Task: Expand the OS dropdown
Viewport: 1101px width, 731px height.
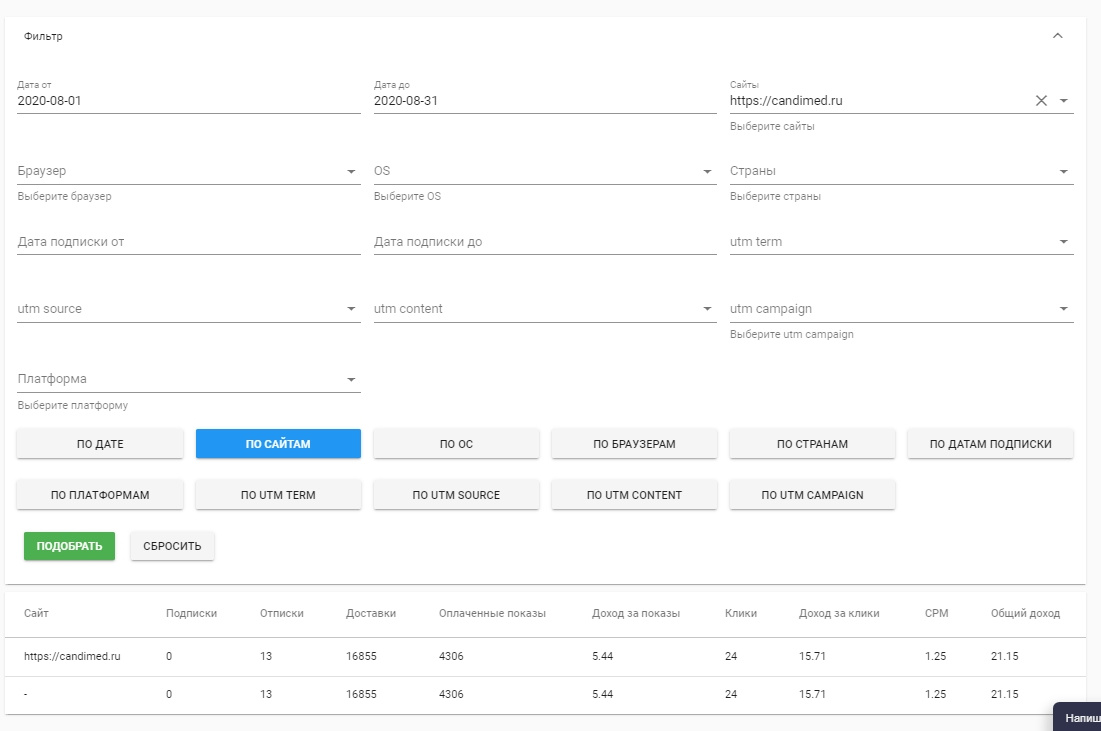Action: tap(707, 172)
